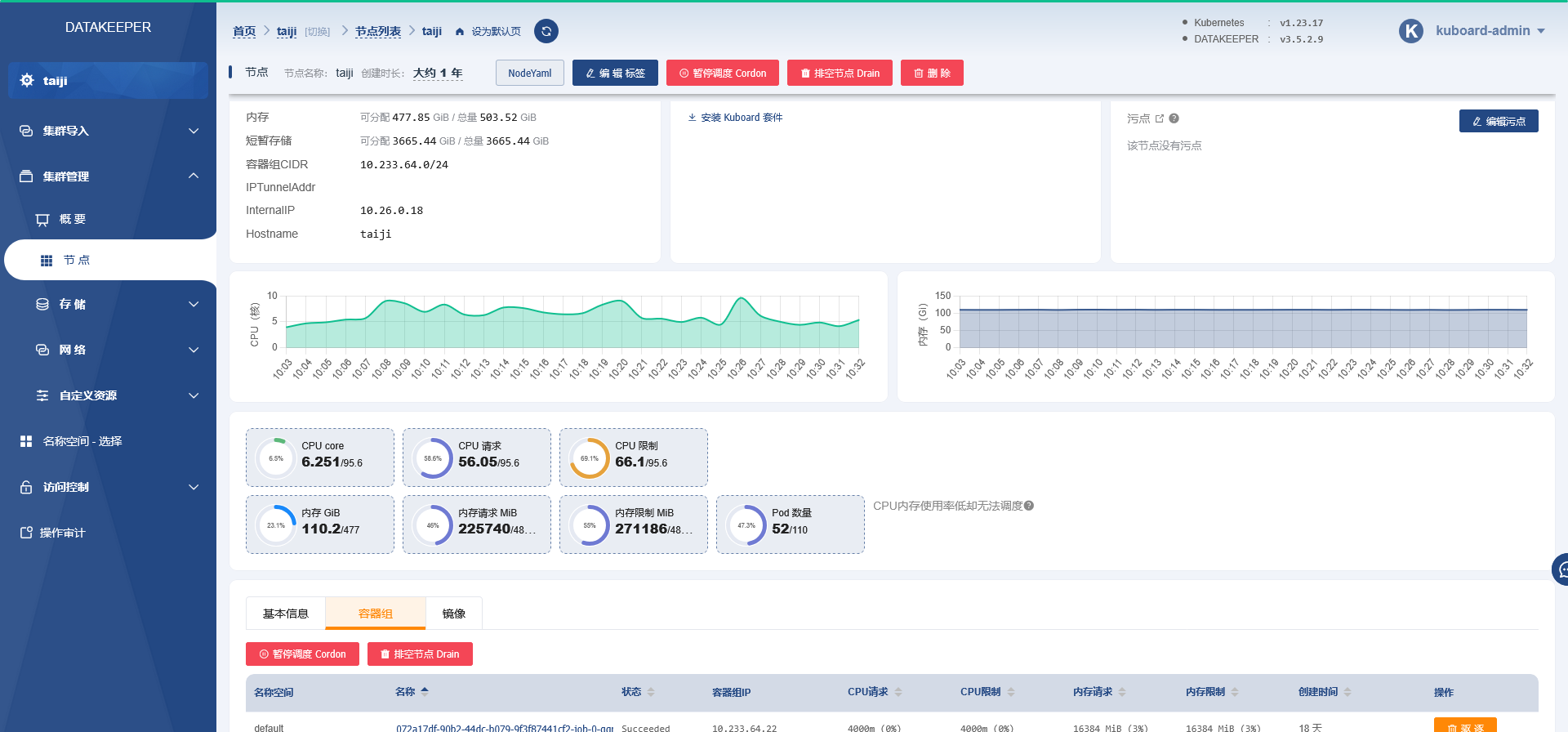
Task: Open the external link icon beside 污点
Action: 1159,118
